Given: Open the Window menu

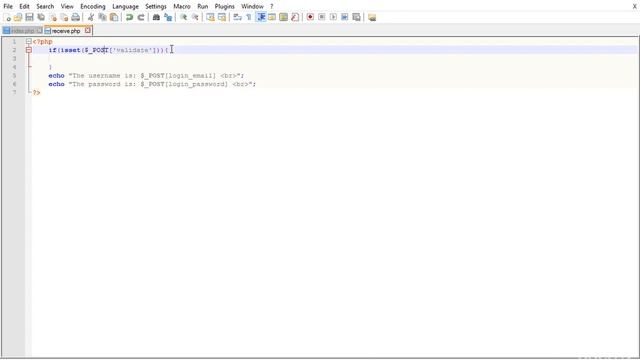Looking at the screenshot, I should pos(252,6).
